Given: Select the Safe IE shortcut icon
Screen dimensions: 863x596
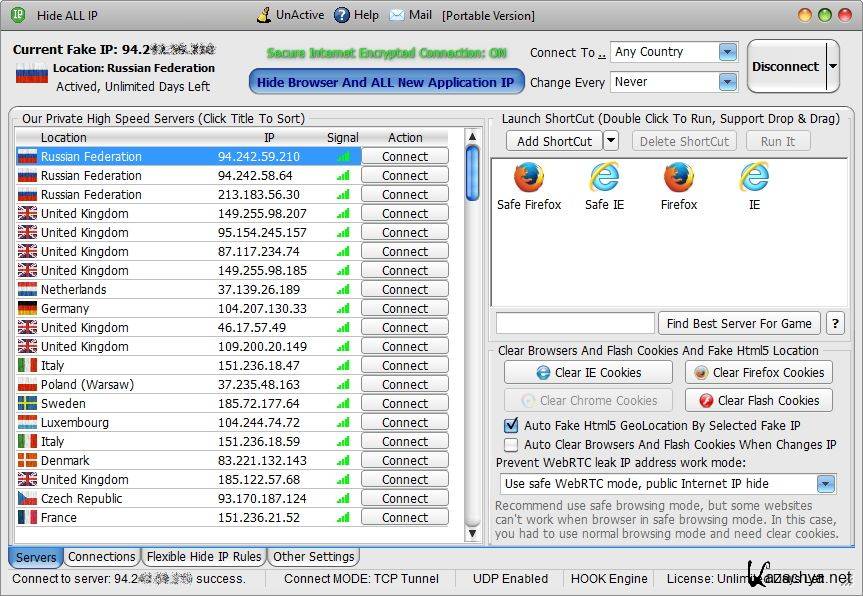Looking at the screenshot, I should click(604, 178).
